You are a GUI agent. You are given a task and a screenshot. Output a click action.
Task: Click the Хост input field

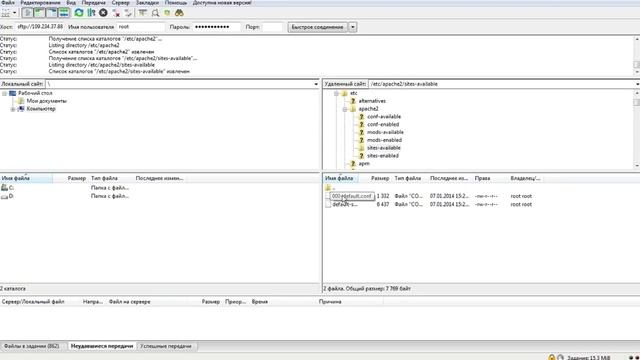tap(40, 27)
